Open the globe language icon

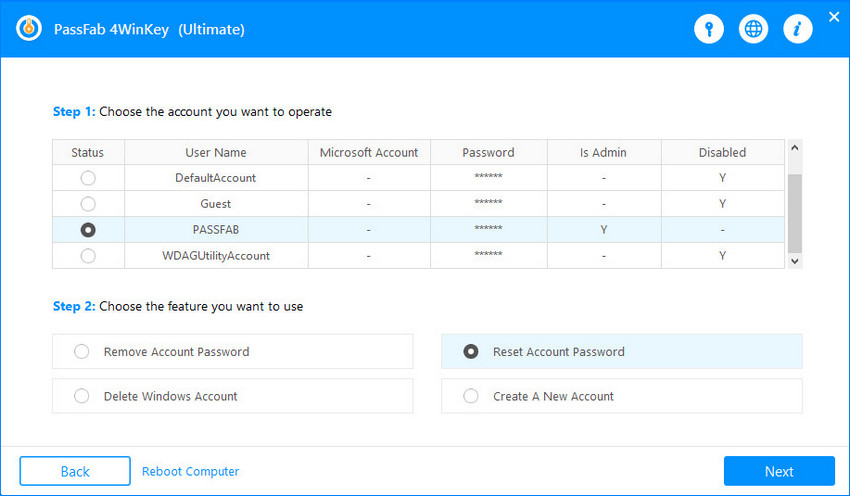753,29
